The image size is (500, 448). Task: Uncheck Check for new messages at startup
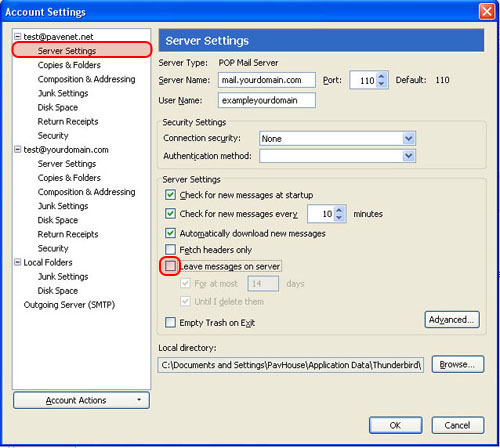coord(170,195)
